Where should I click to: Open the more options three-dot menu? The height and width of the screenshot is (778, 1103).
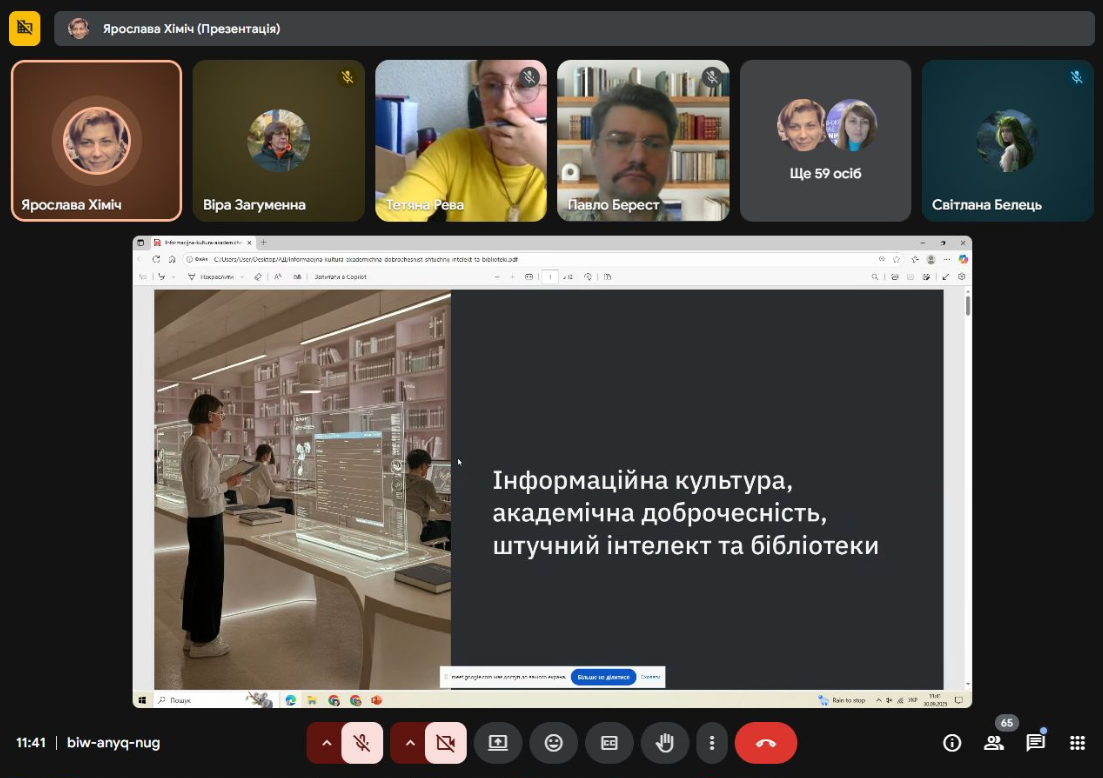(712, 743)
